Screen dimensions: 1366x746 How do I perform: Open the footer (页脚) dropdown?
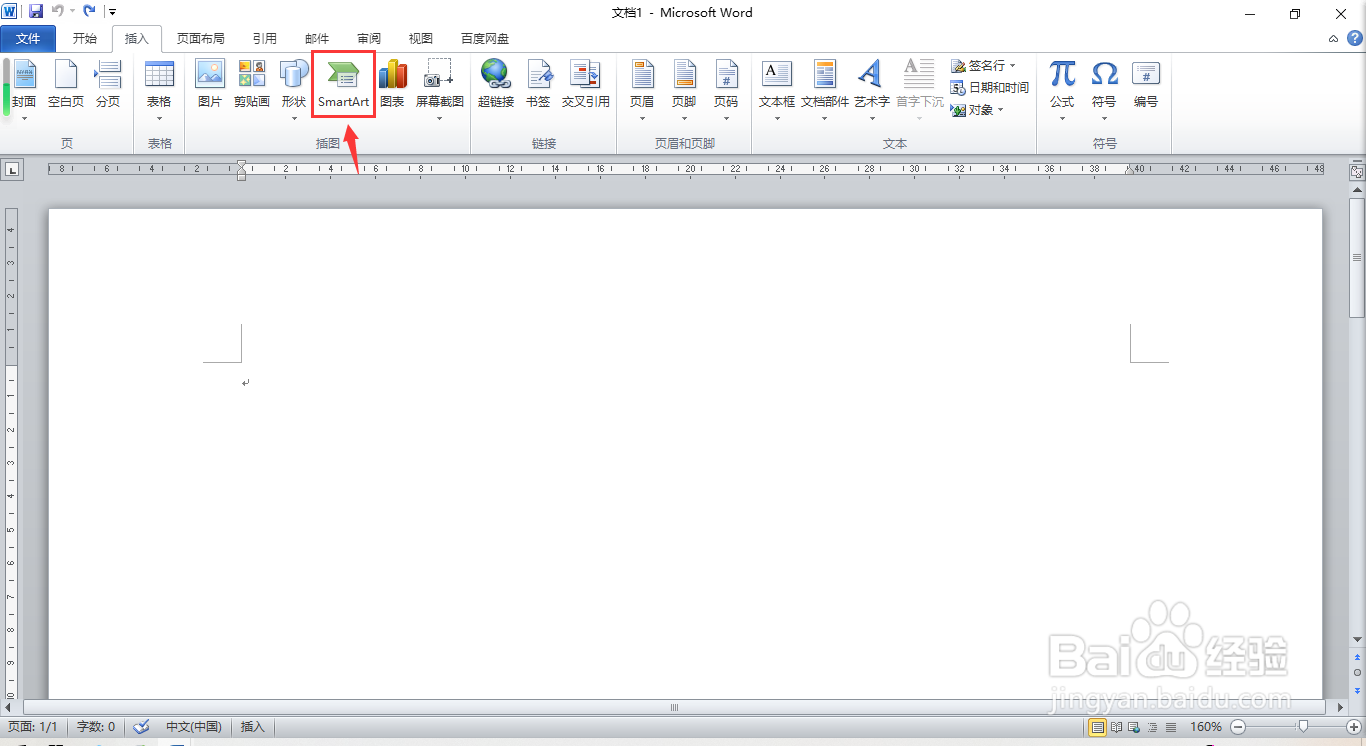point(684,89)
